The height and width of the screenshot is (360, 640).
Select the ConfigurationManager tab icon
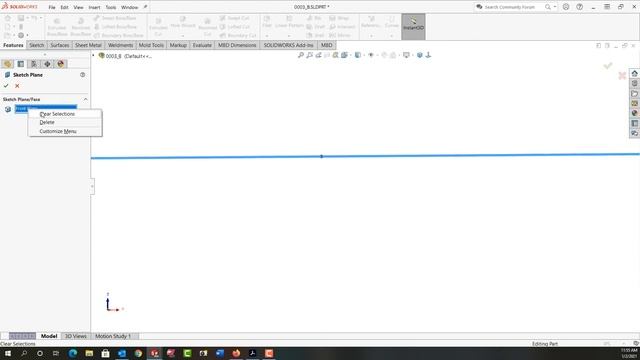pyautogui.click(x=34, y=64)
